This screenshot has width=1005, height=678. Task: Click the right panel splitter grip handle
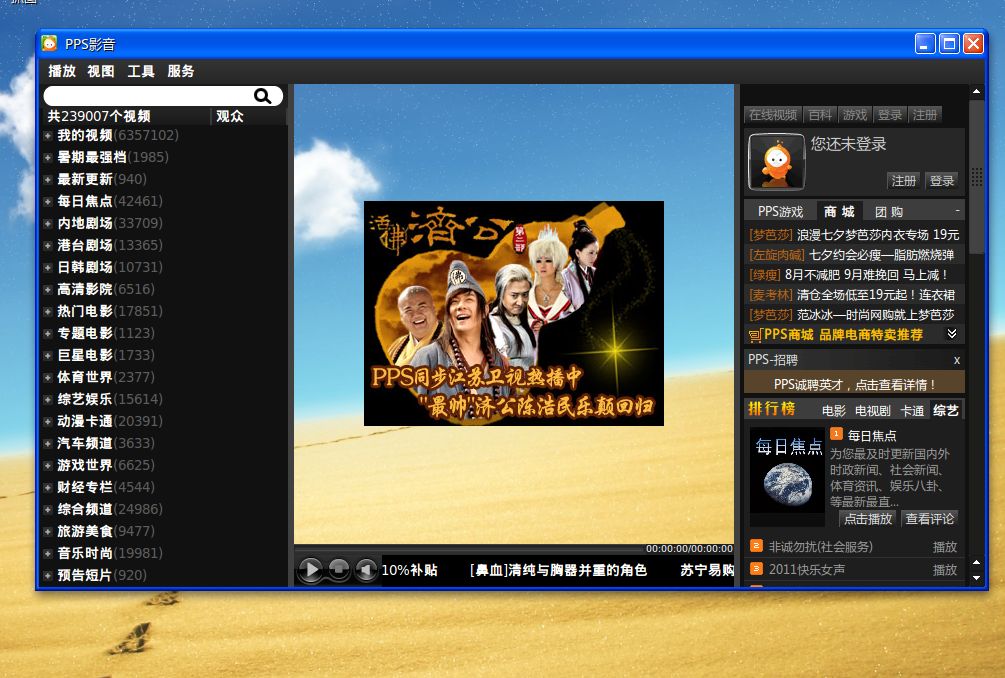tap(976, 177)
